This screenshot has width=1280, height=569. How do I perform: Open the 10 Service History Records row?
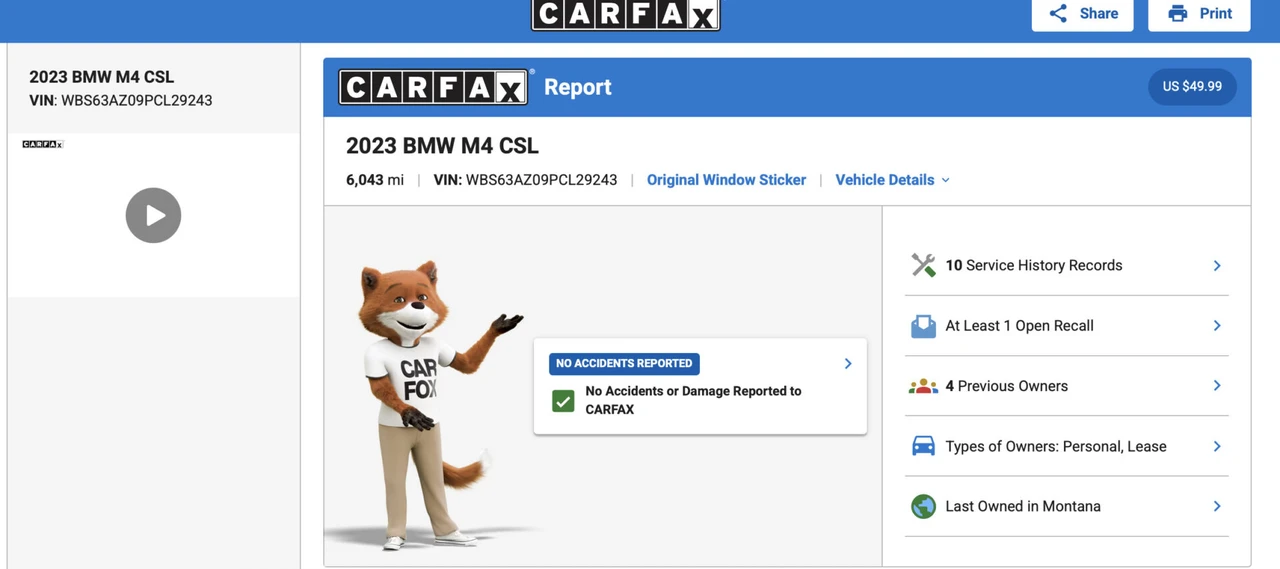tap(1066, 265)
